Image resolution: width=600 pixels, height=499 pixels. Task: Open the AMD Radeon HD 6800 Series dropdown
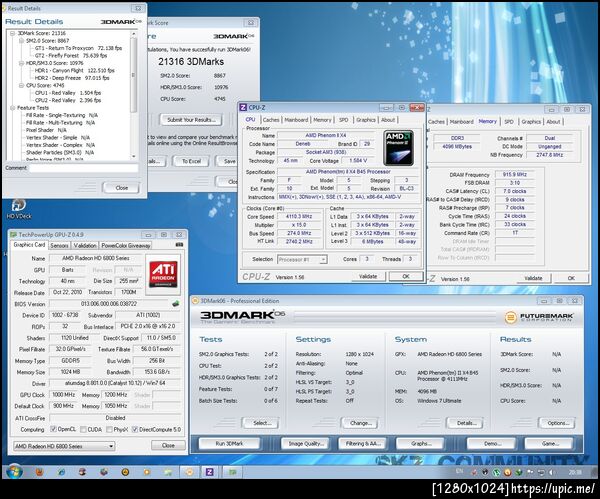[64, 446]
